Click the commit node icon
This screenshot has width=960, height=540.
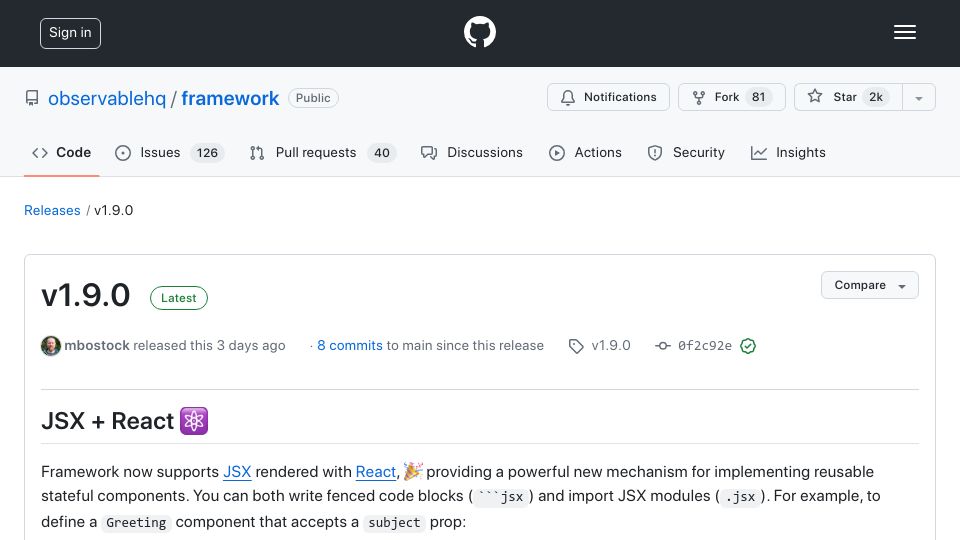[662, 346]
